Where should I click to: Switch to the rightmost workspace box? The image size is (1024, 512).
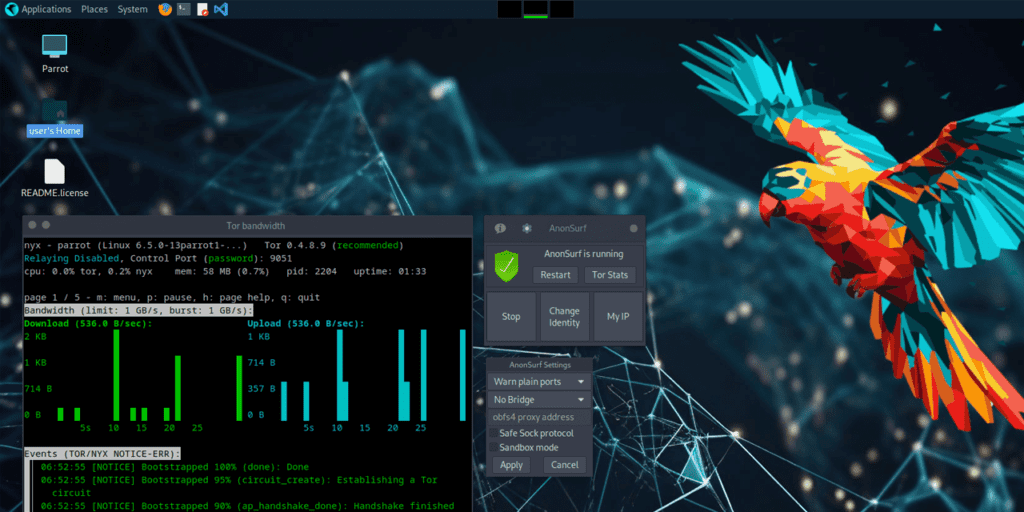(x=562, y=9)
